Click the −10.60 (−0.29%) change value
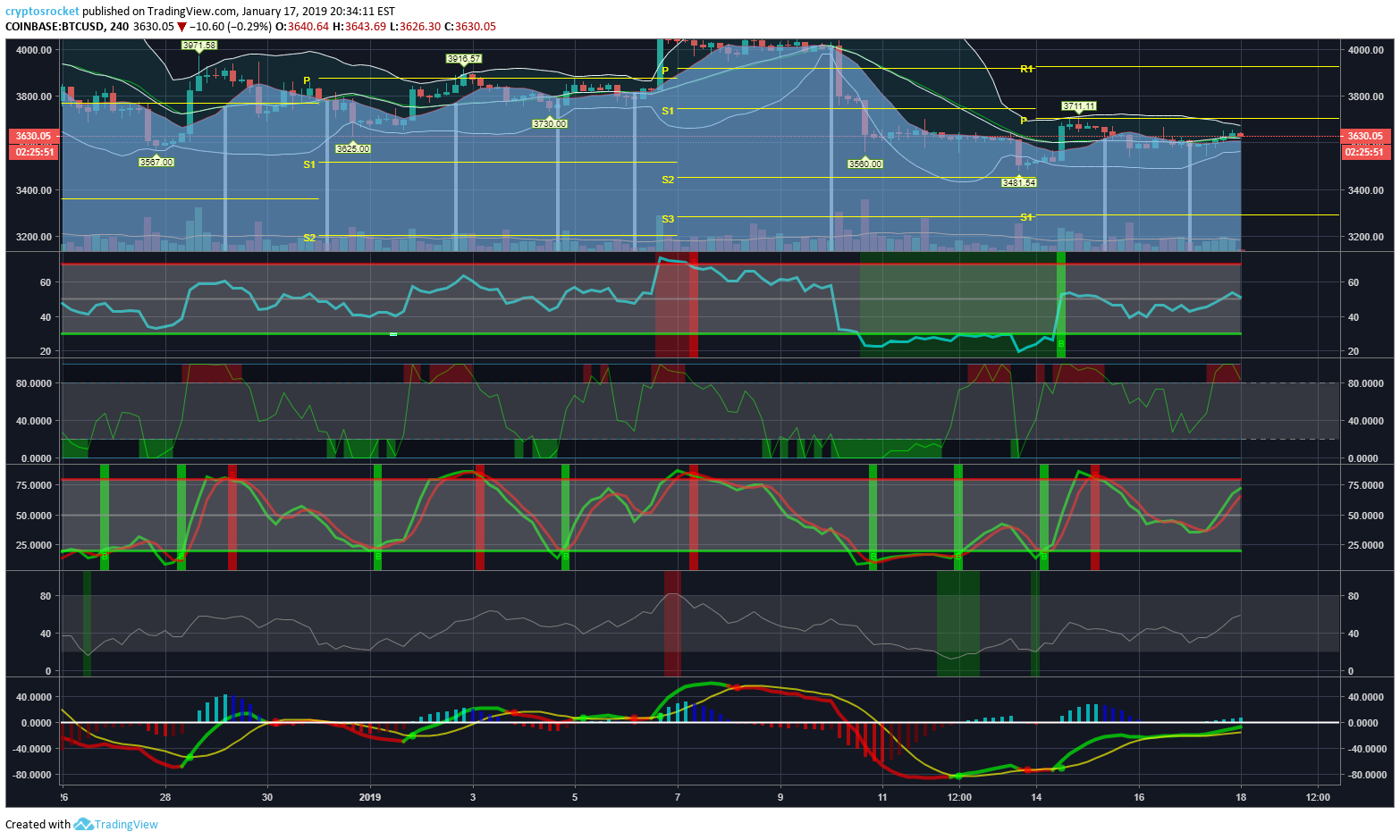Screen dimensions: 1400x840 coord(230,27)
